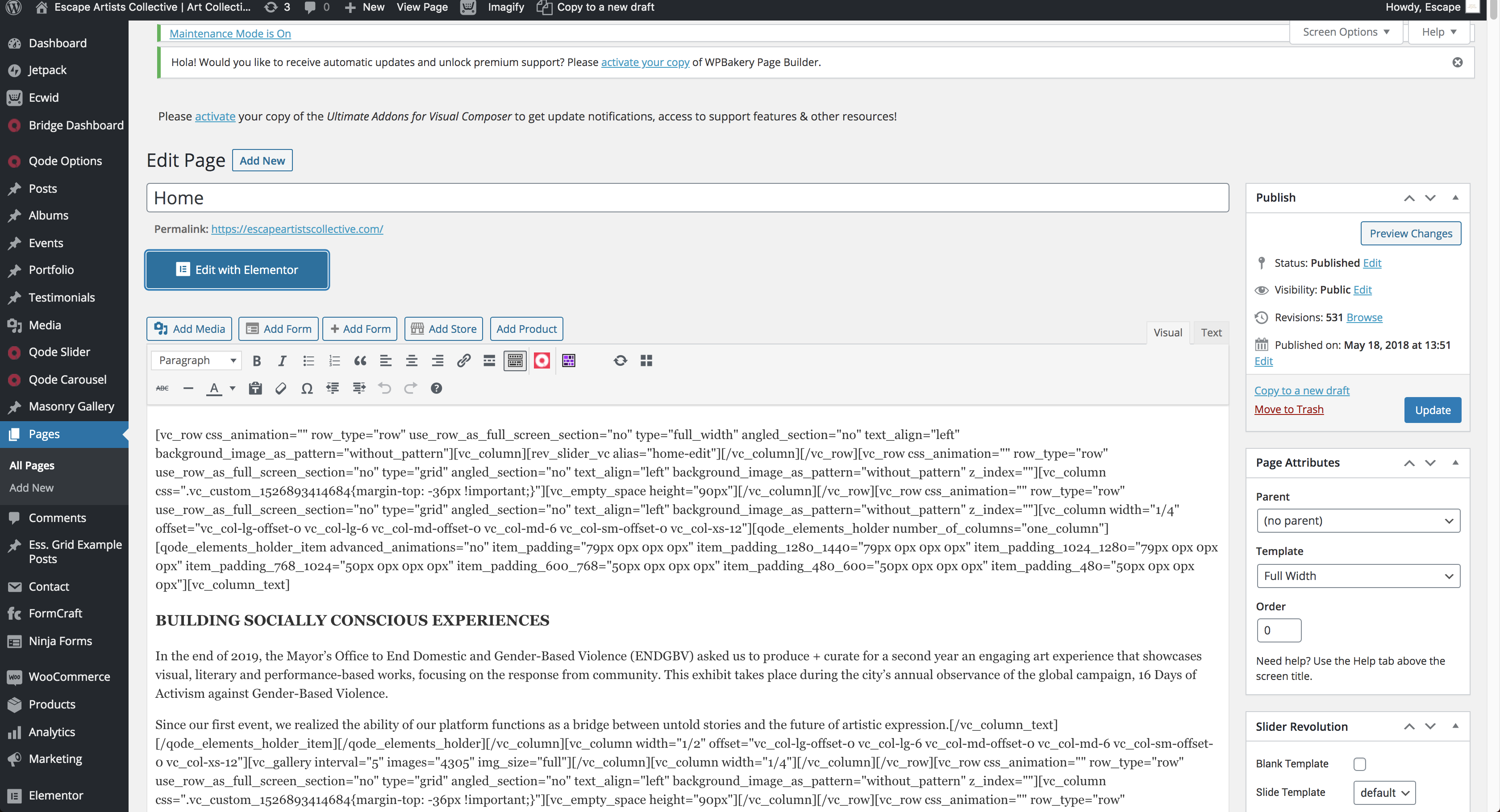The height and width of the screenshot is (812, 1500).
Task: Apply strikethrough formatting
Action: pyautogui.click(x=162, y=388)
